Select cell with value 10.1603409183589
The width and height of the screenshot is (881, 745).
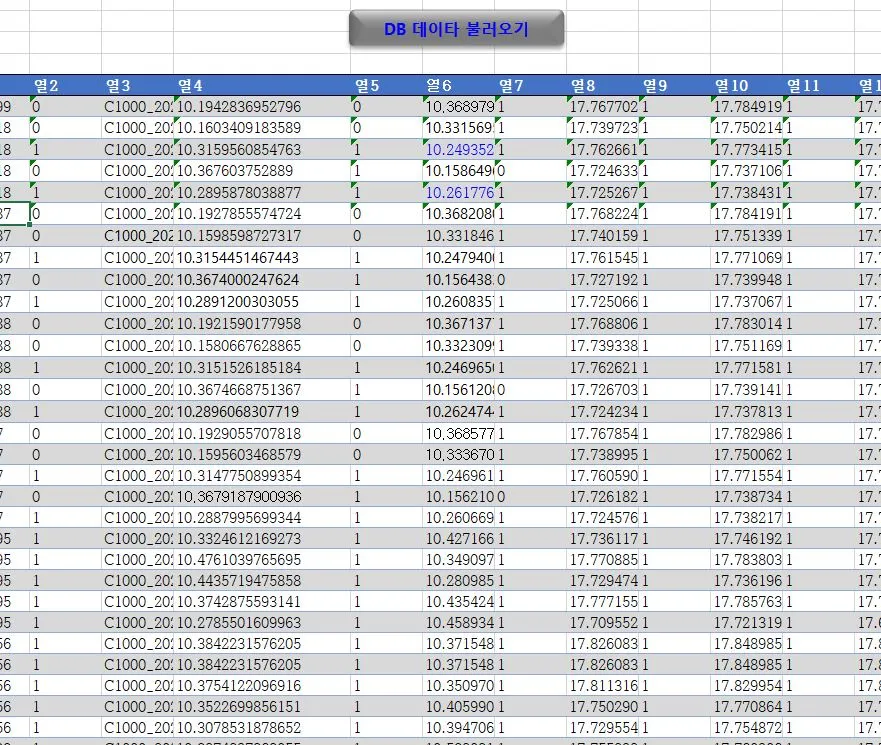tap(262, 128)
